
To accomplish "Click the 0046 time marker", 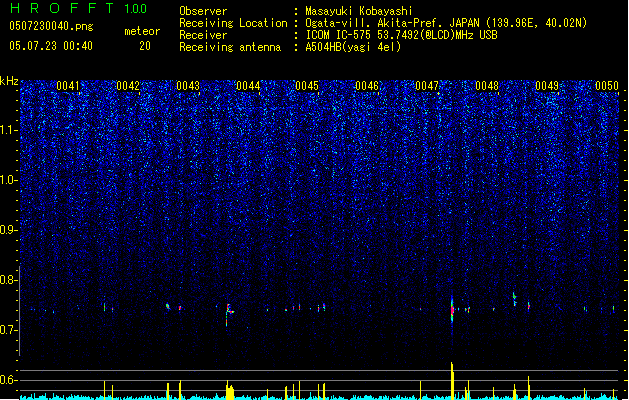I will [367, 86].
